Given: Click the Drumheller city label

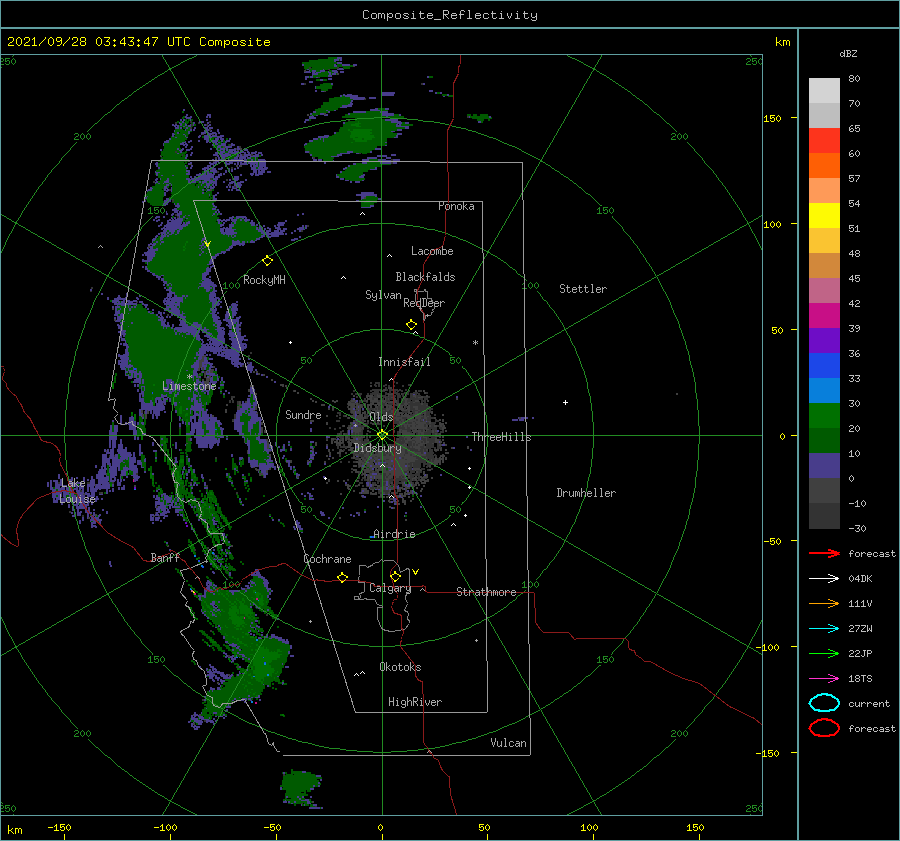Looking at the screenshot, I should (x=586, y=493).
